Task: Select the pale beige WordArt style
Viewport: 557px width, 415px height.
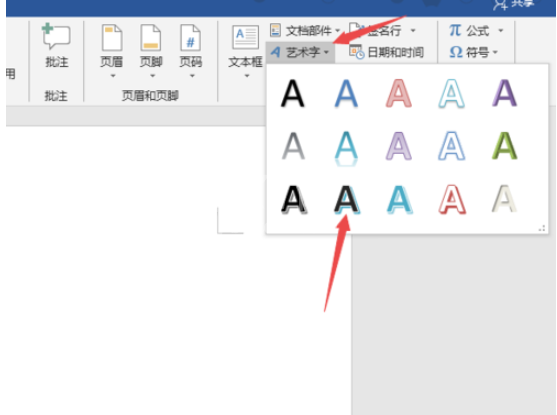Action: 504,198
